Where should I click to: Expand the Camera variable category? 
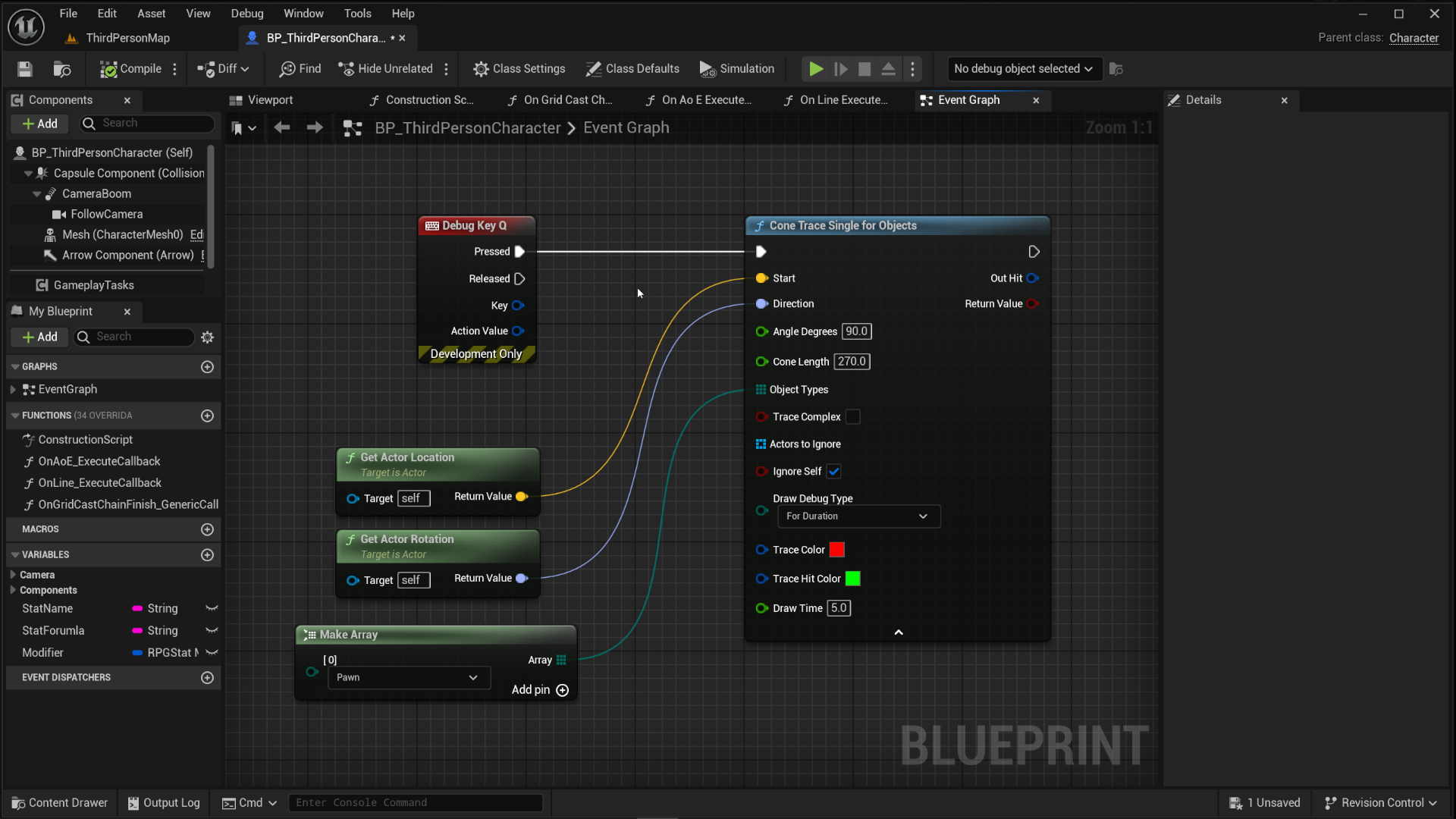[x=13, y=575]
